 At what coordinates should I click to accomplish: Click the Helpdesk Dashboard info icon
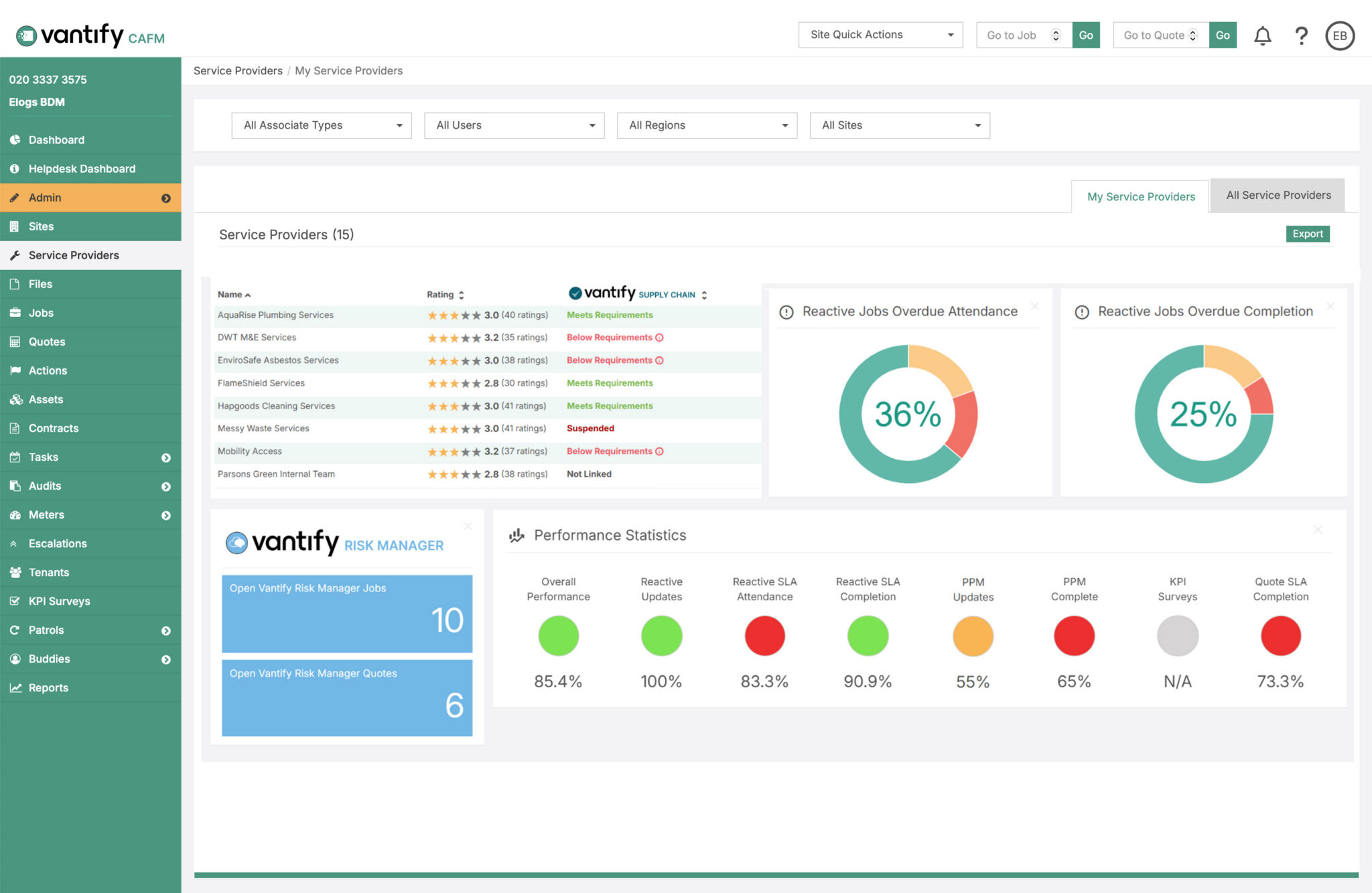point(15,169)
